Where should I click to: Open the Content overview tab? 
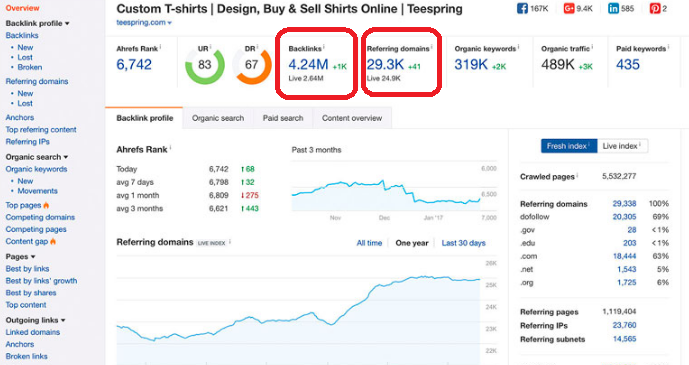tap(352, 118)
